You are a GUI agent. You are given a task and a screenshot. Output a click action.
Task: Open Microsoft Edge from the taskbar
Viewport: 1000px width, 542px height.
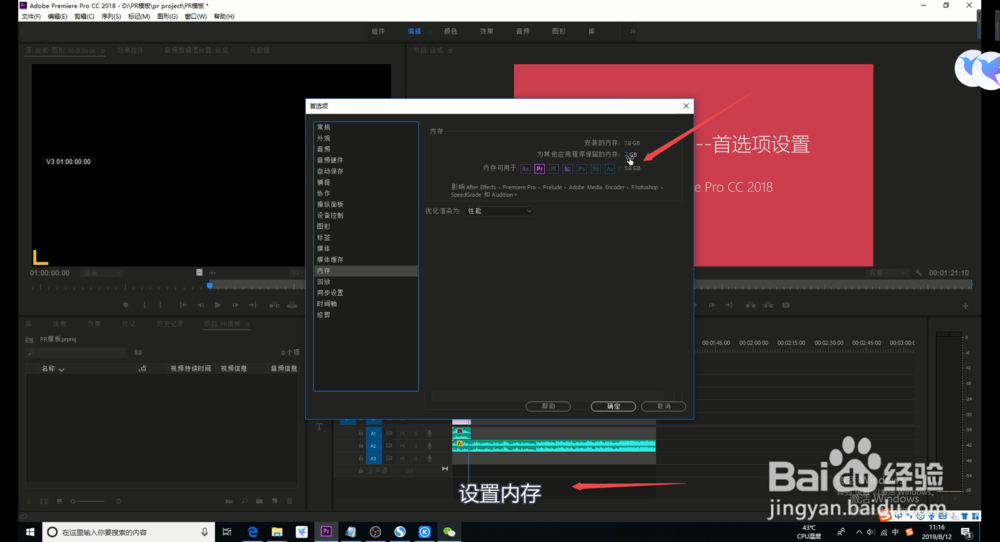click(x=253, y=532)
